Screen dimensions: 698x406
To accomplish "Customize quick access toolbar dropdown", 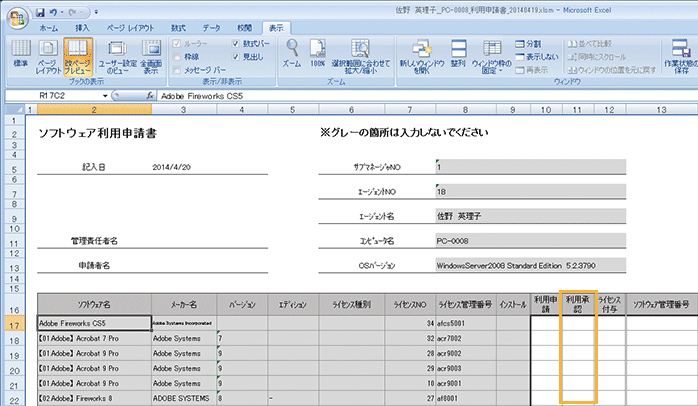I will point(97,12).
